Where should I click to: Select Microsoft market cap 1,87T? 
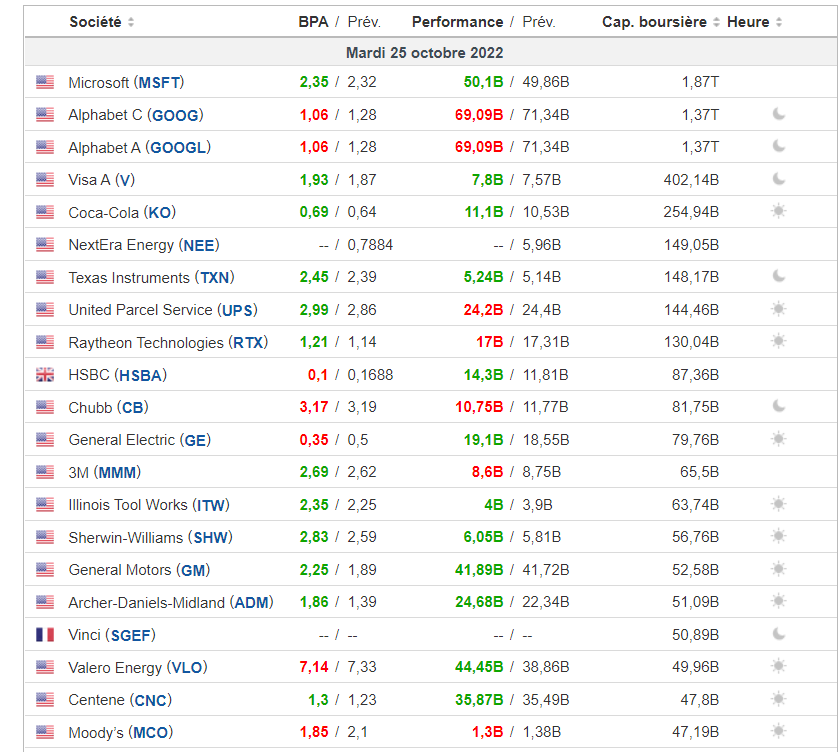pos(700,82)
